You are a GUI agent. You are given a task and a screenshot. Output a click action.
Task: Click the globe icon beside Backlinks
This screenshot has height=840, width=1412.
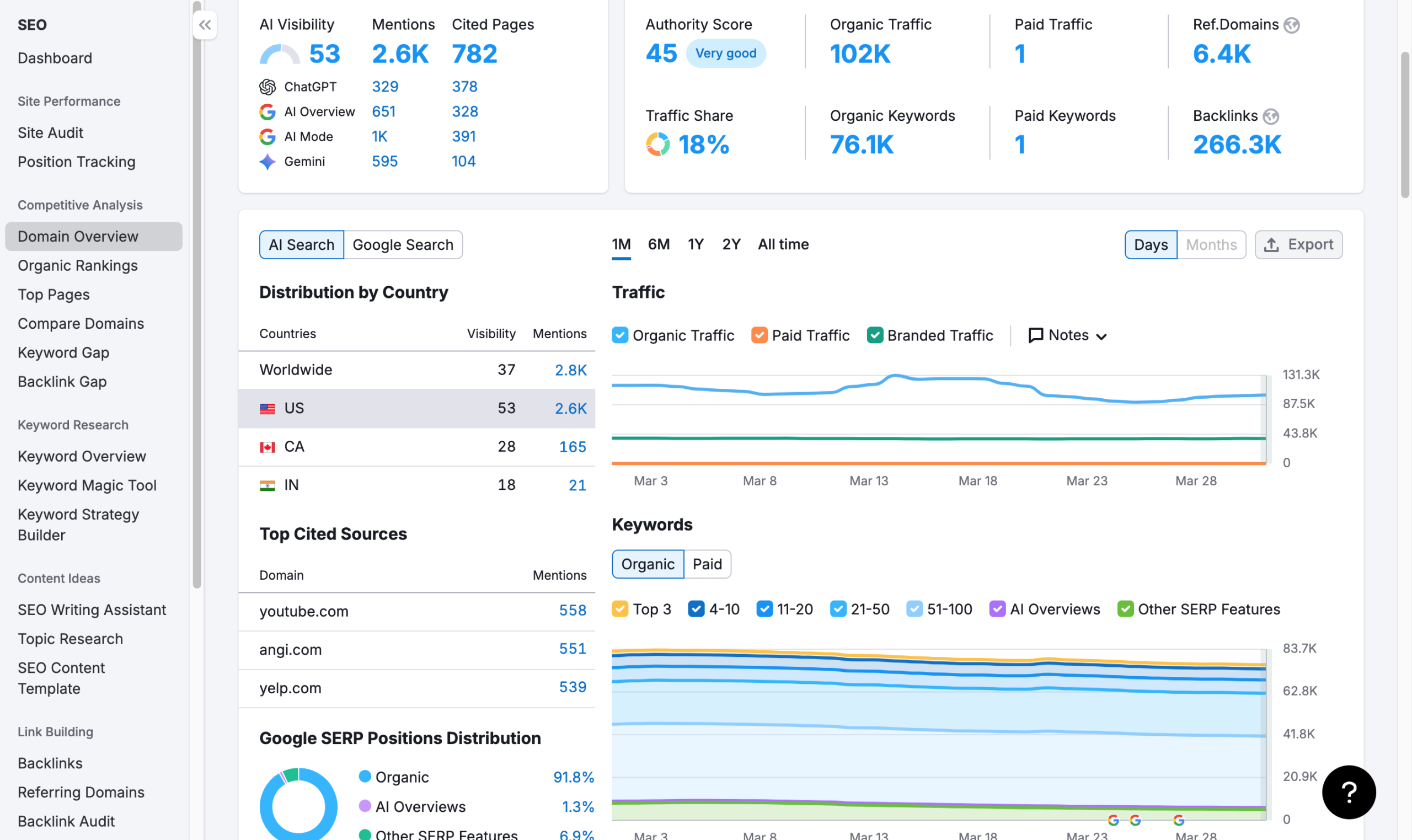point(1270,116)
